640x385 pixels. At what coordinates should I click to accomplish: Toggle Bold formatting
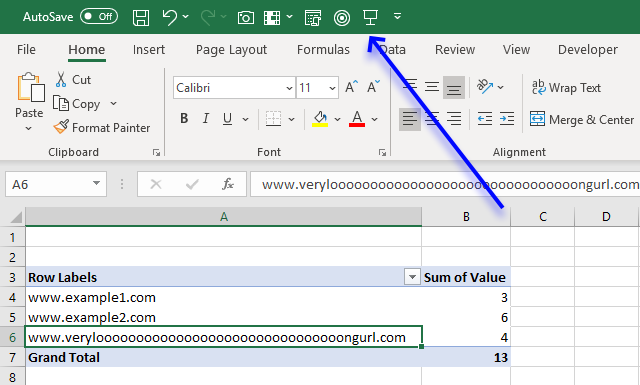click(x=184, y=119)
